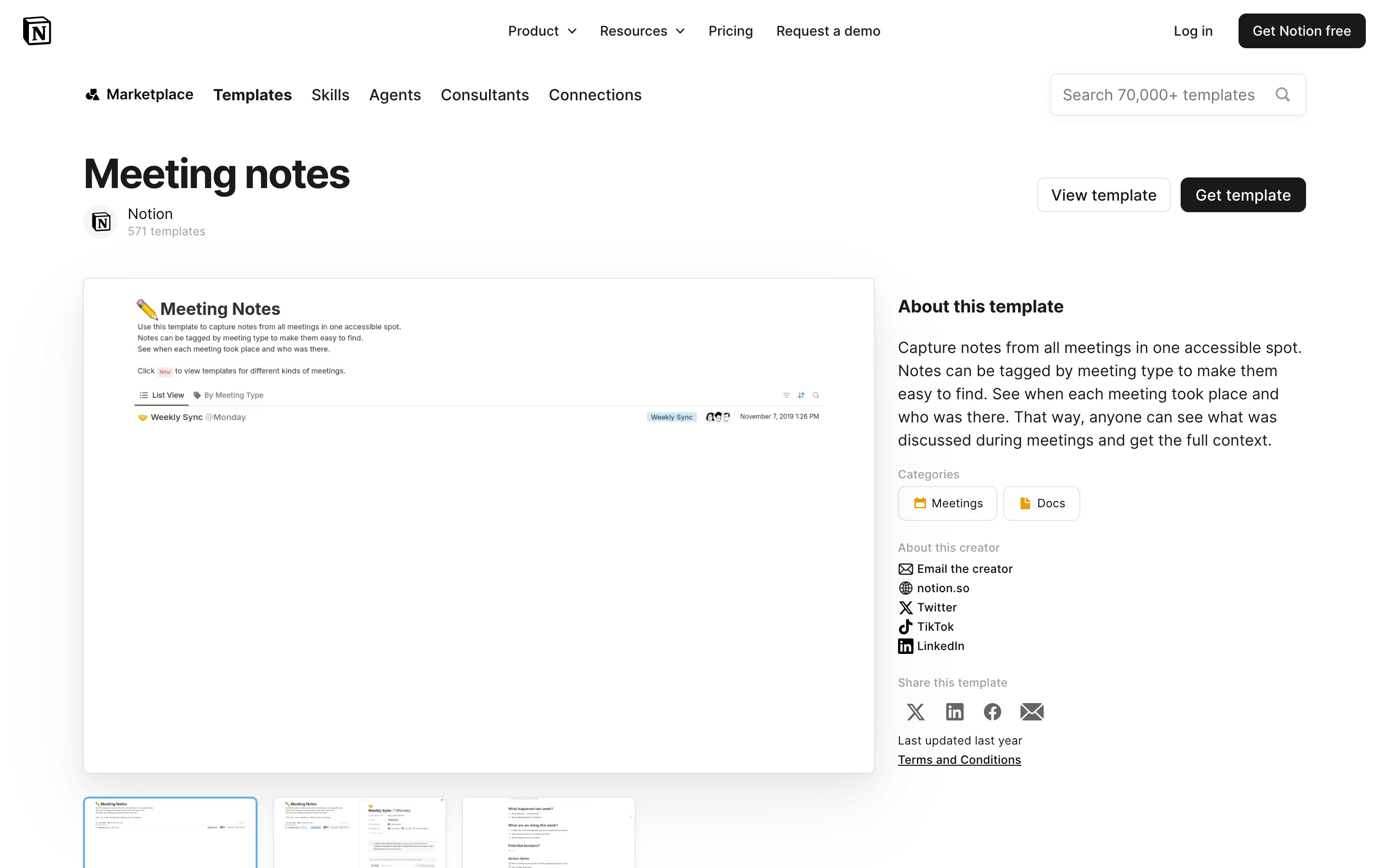Viewport: 1389px width, 868px height.
Task: Select the Skills tab
Action: pos(330,95)
